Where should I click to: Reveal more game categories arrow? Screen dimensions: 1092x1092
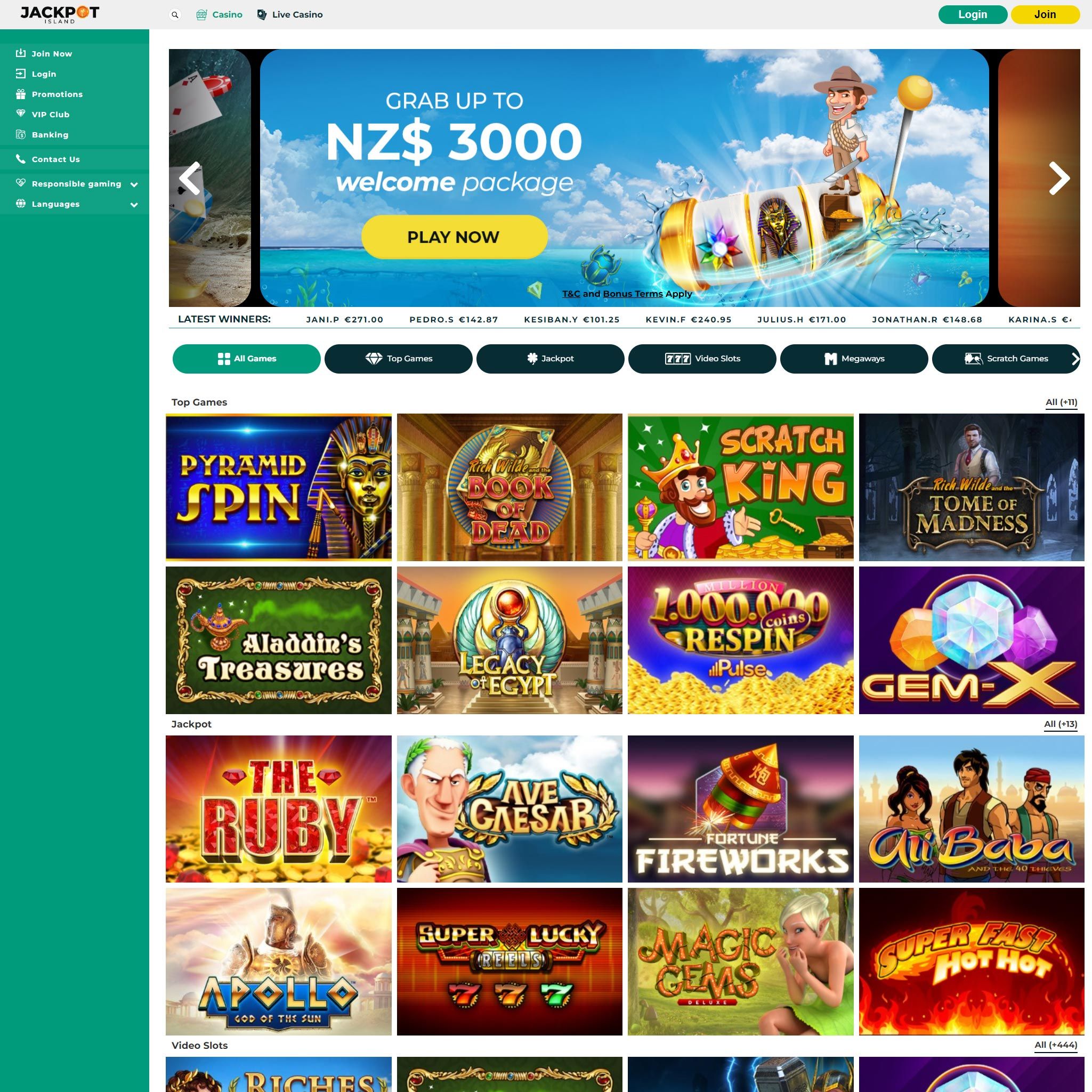click(x=1075, y=358)
